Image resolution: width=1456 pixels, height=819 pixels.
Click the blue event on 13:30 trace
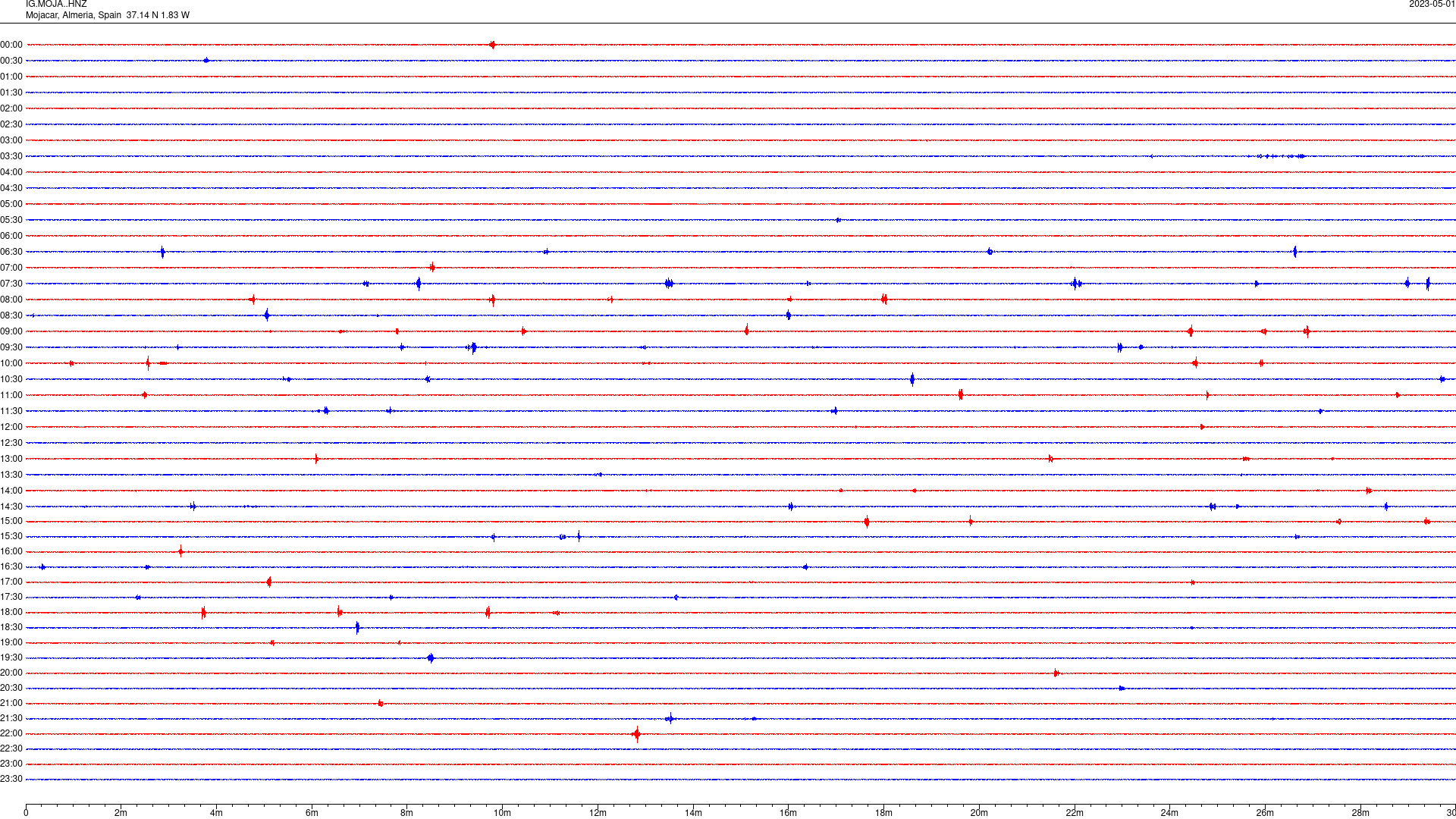click(x=600, y=475)
